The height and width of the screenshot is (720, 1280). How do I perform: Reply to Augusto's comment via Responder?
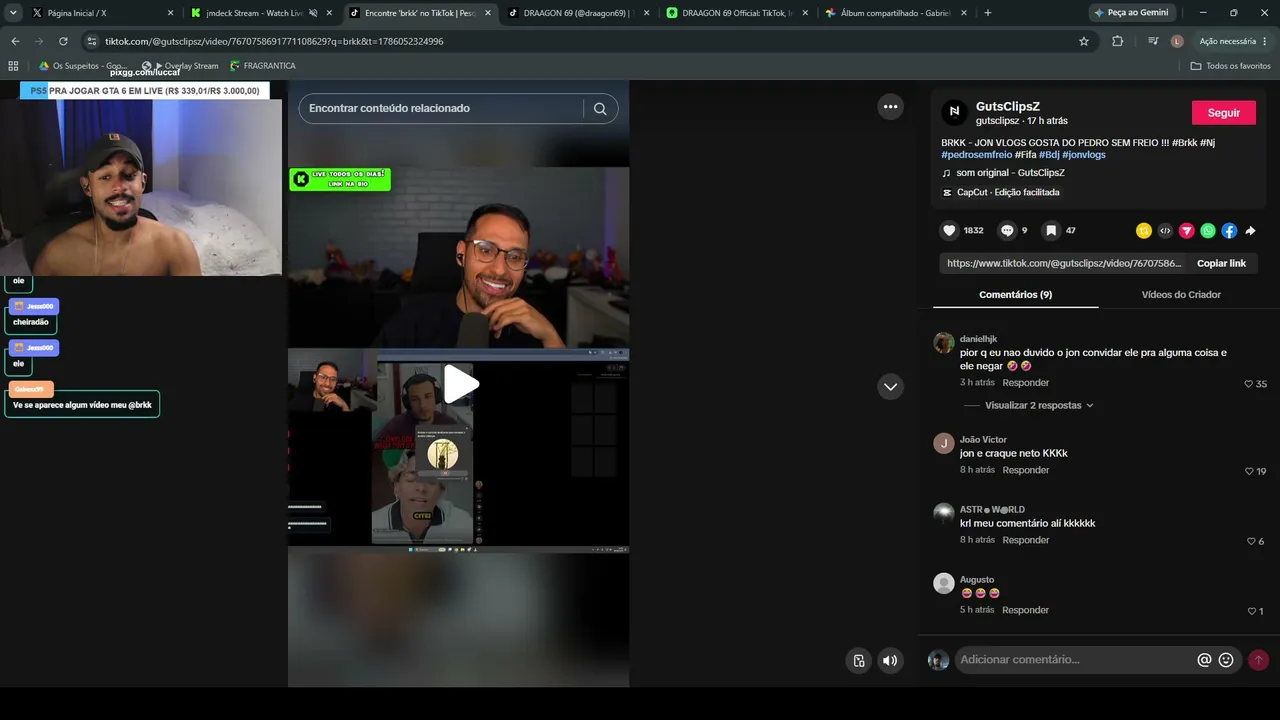coord(1026,610)
